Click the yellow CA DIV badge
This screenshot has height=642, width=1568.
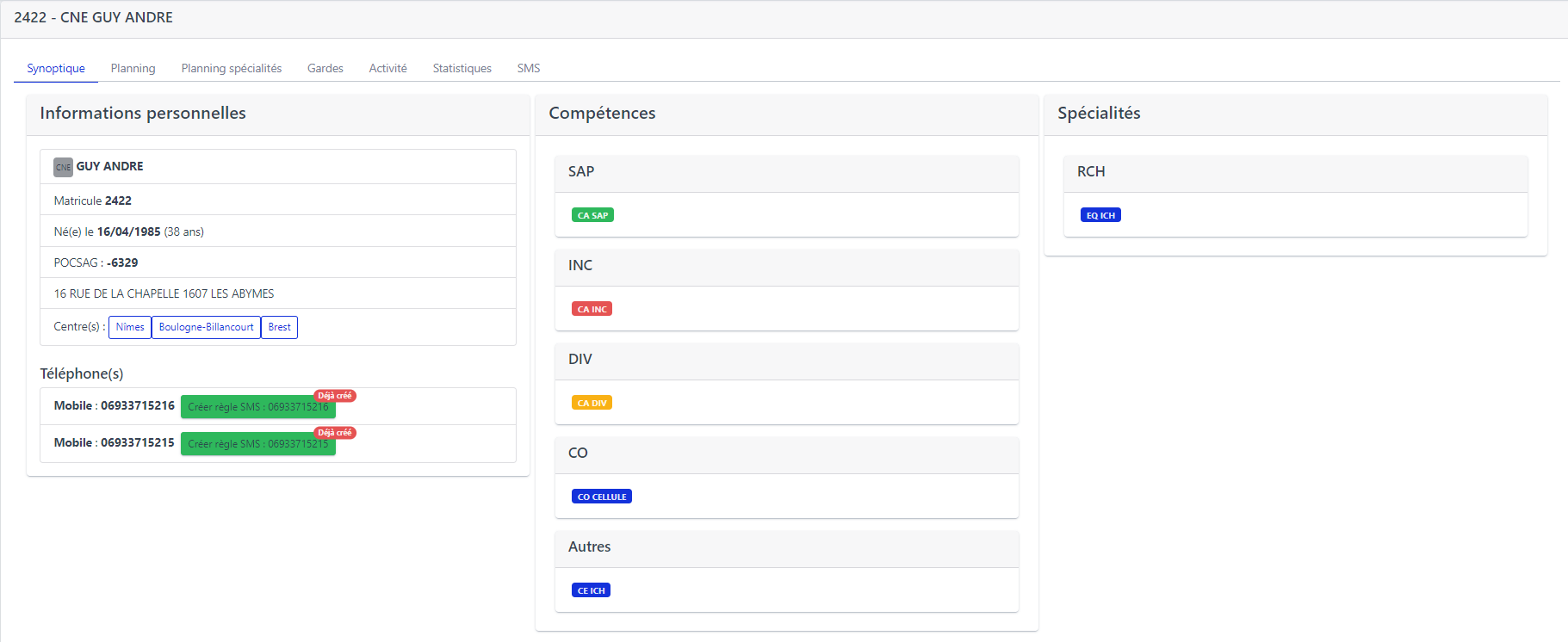592,403
